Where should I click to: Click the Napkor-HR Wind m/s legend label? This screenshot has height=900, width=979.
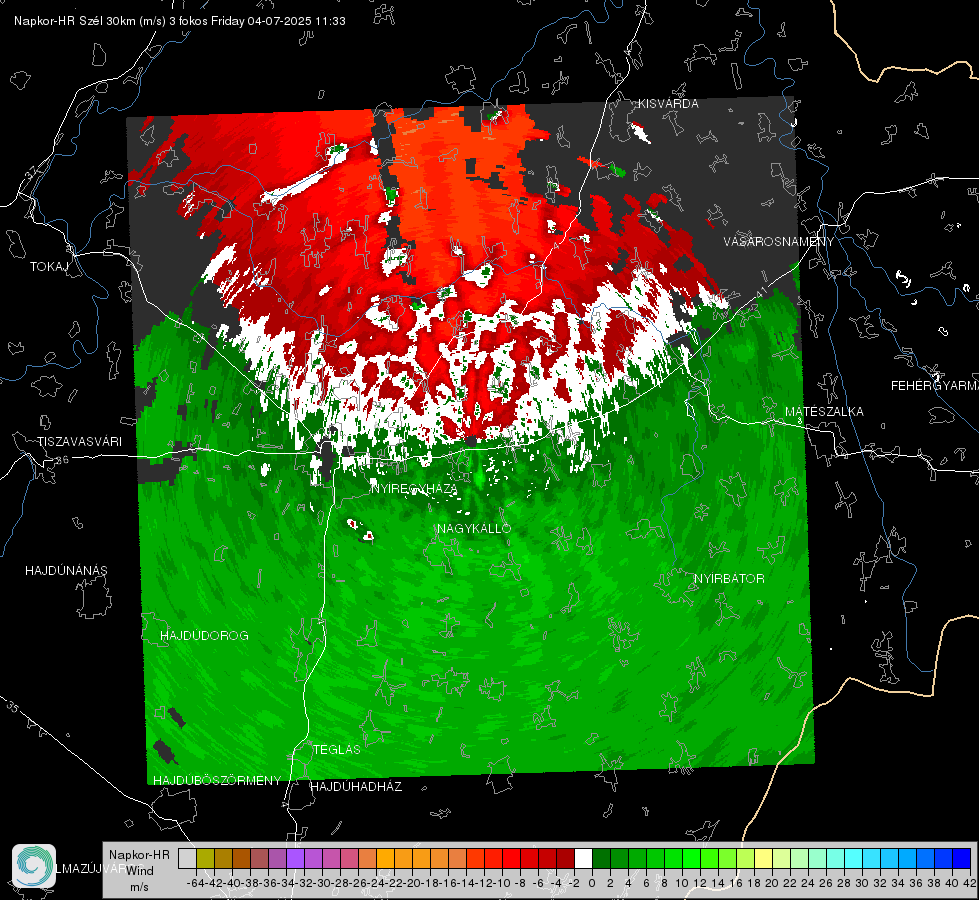coord(139,871)
